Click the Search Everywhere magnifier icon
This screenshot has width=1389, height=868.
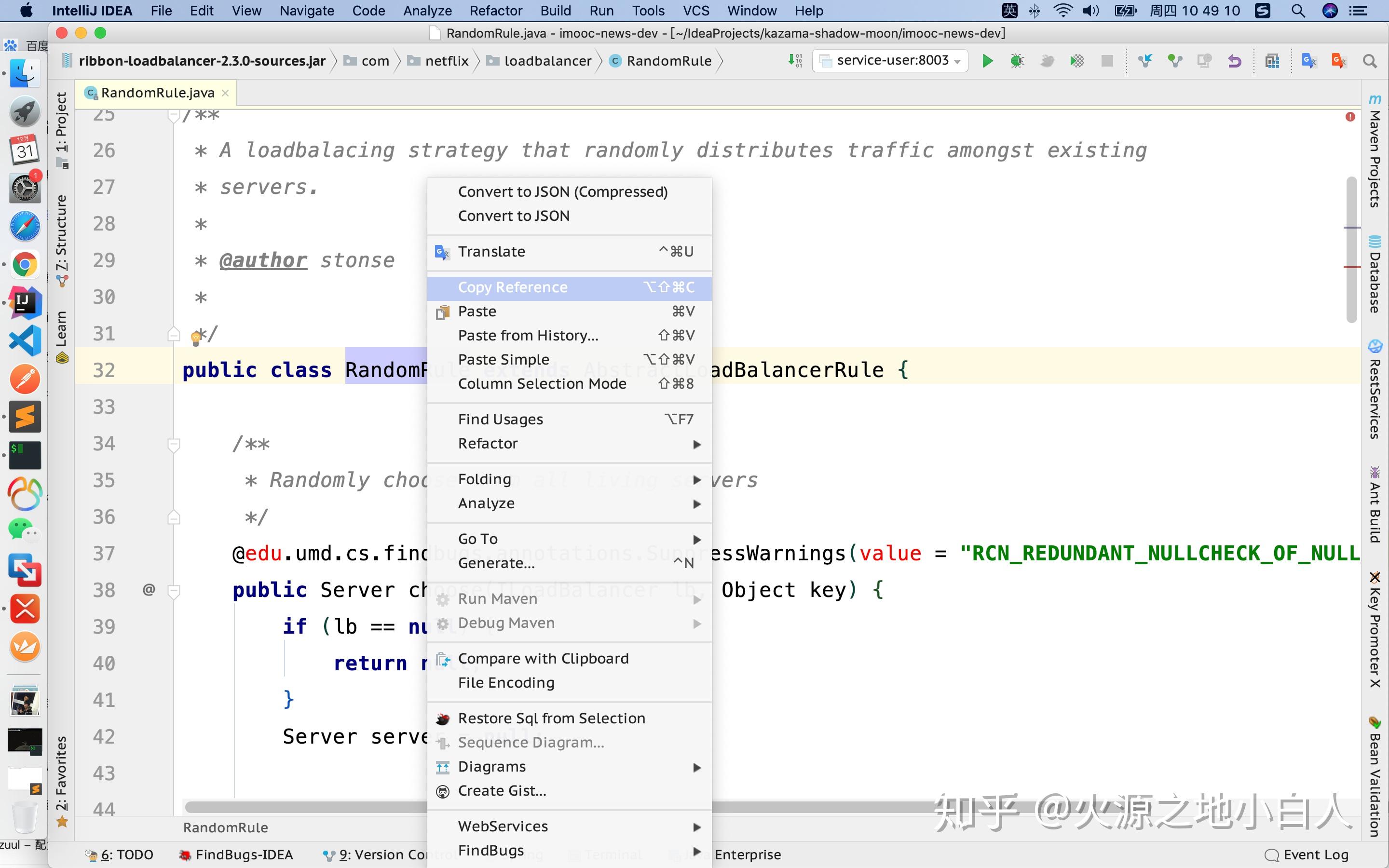(x=1370, y=61)
